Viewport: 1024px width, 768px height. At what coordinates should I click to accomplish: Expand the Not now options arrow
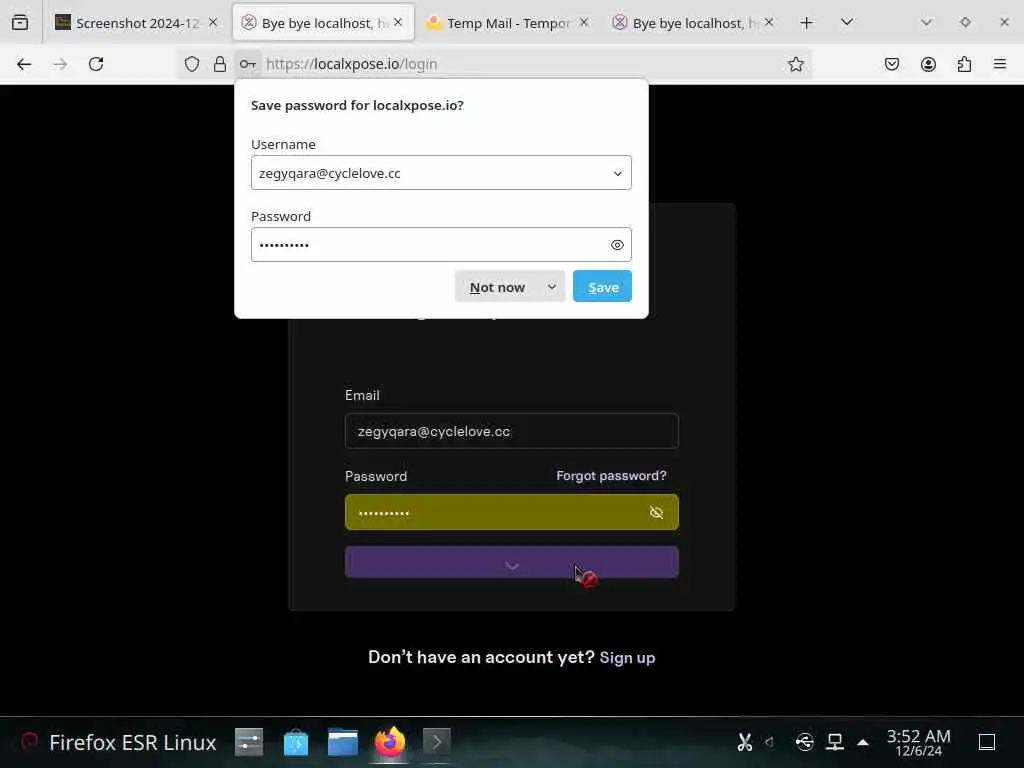(552, 287)
